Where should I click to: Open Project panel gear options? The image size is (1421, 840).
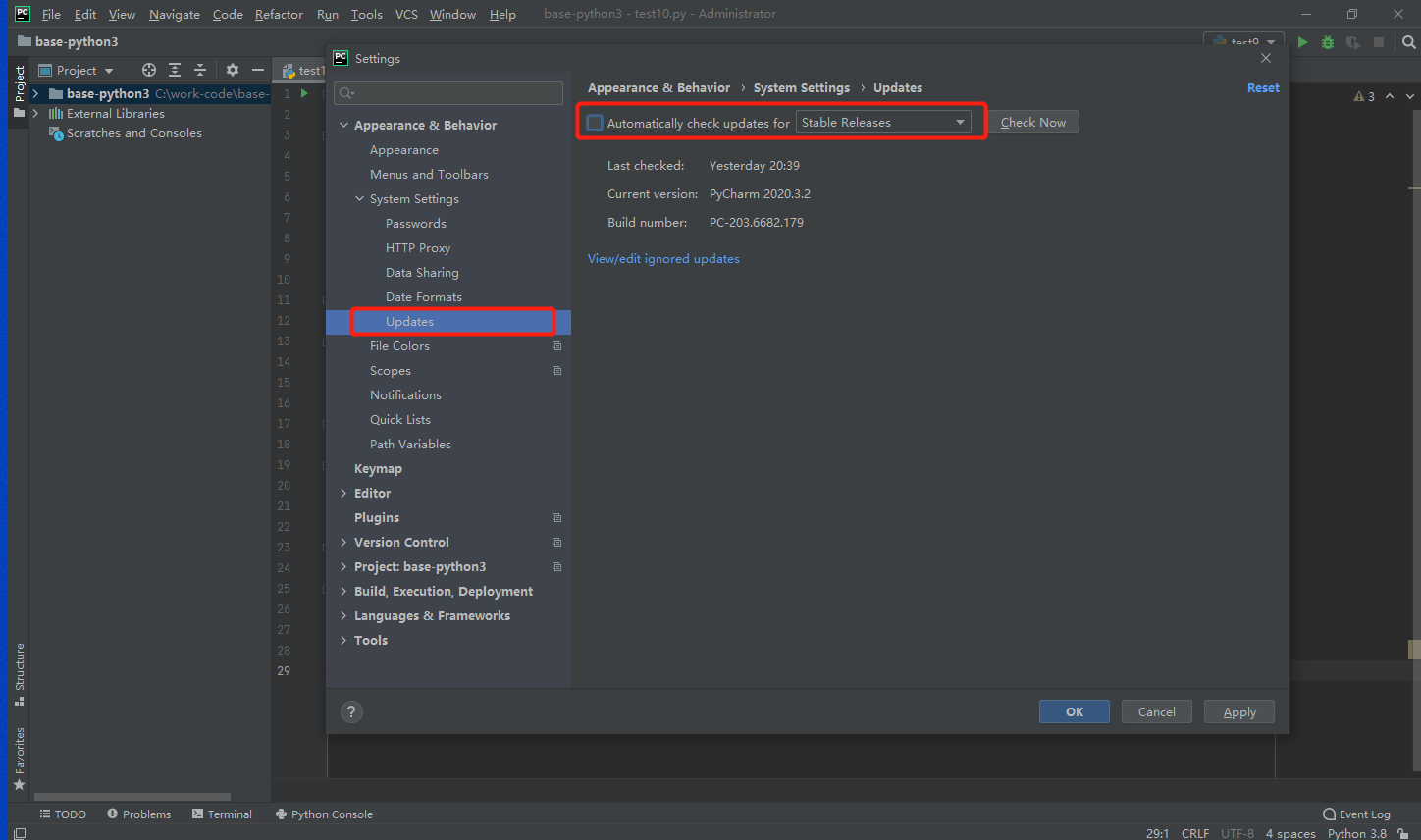(x=233, y=70)
